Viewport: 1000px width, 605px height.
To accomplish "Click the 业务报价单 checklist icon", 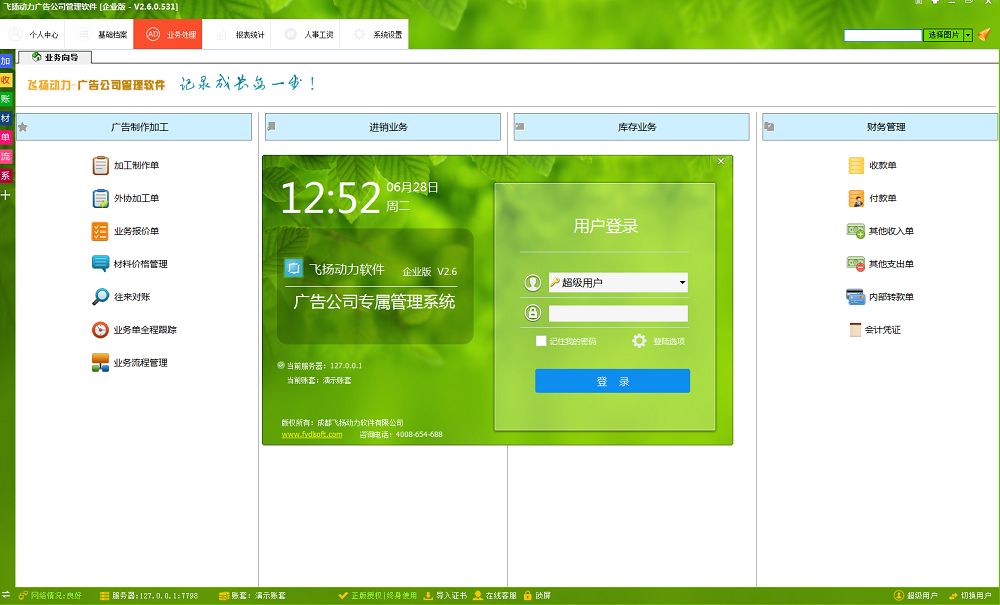I will pos(100,231).
